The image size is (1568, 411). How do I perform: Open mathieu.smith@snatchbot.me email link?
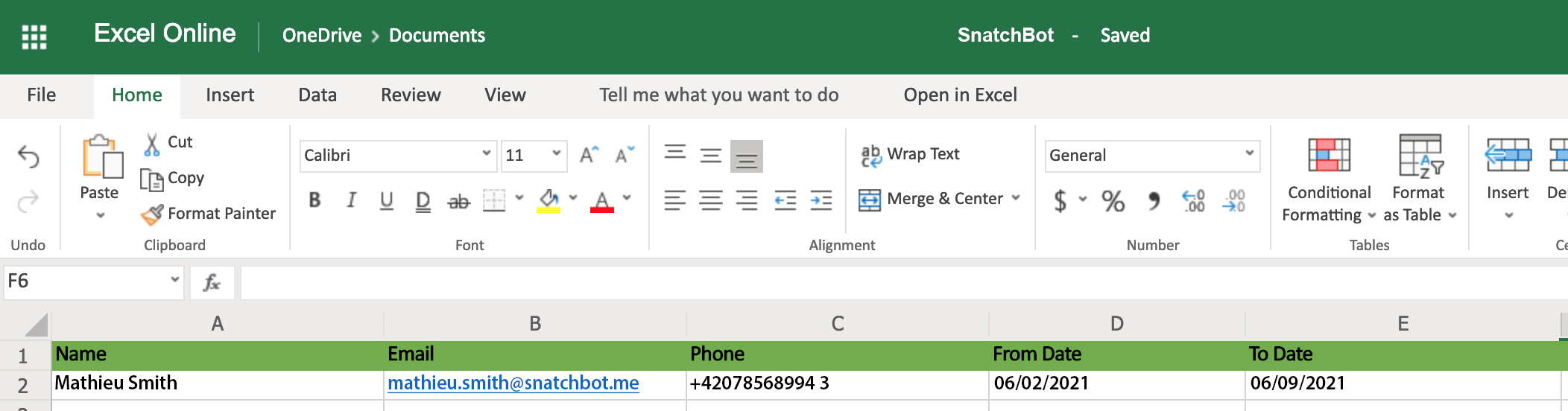(x=513, y=383)
